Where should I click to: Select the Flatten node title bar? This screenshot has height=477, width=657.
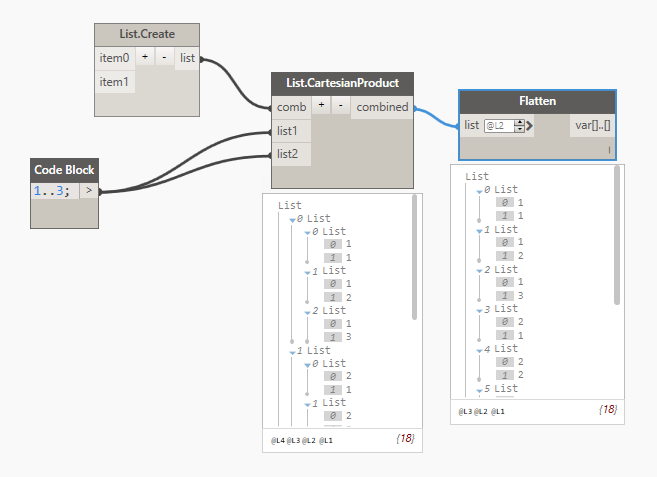[537, 102]
